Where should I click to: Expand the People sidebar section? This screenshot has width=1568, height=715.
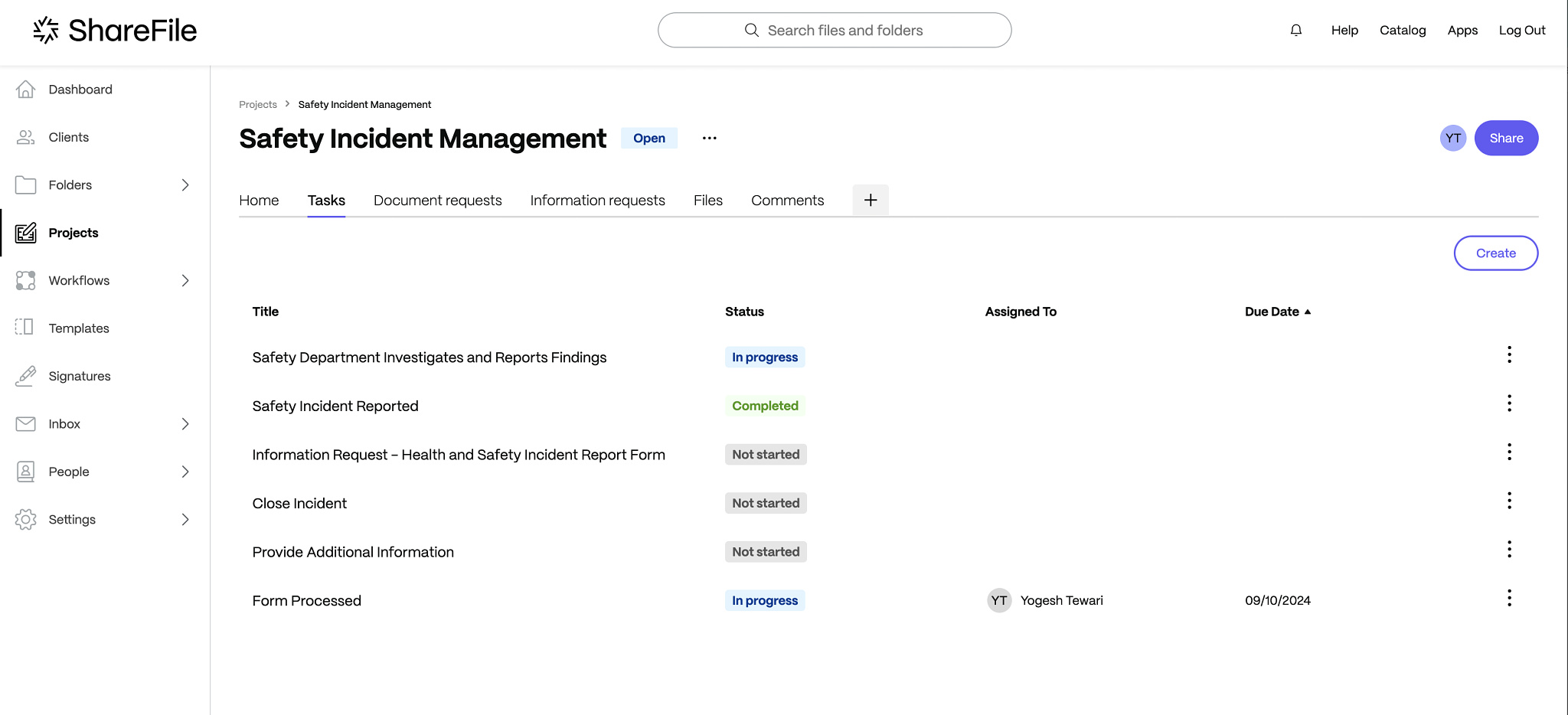click(185, 472)
